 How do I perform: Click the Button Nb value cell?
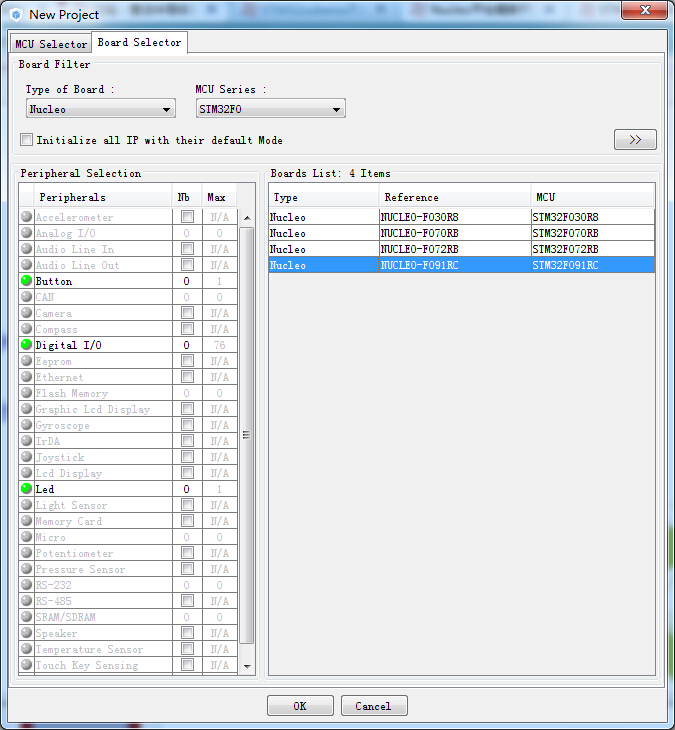point(187,281)
